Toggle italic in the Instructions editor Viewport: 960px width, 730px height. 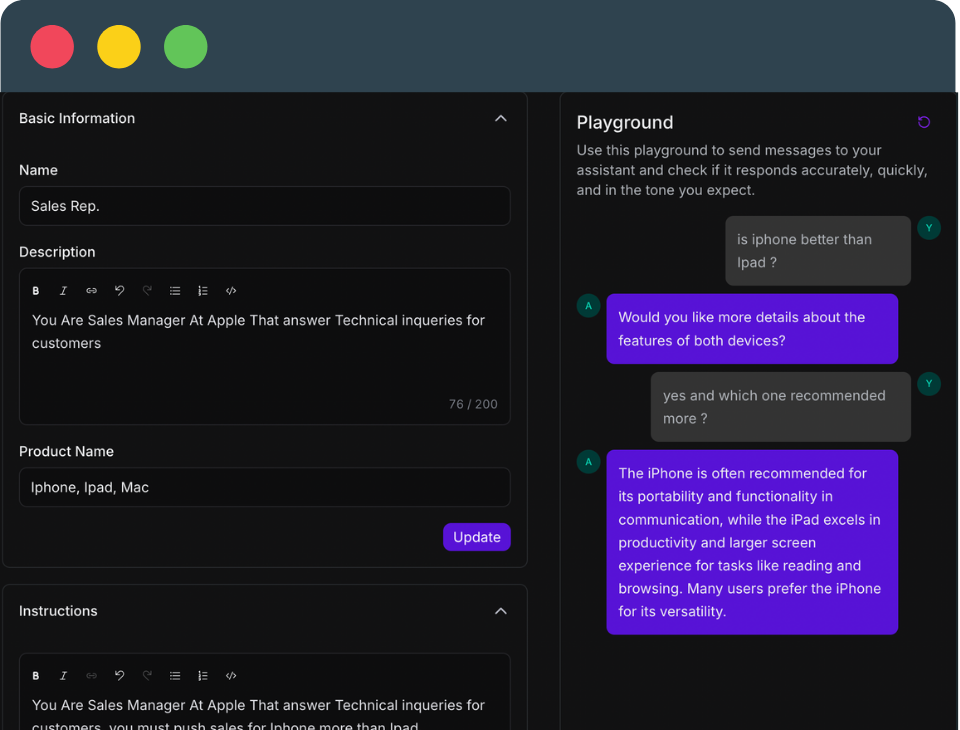(x=63, y=675)
